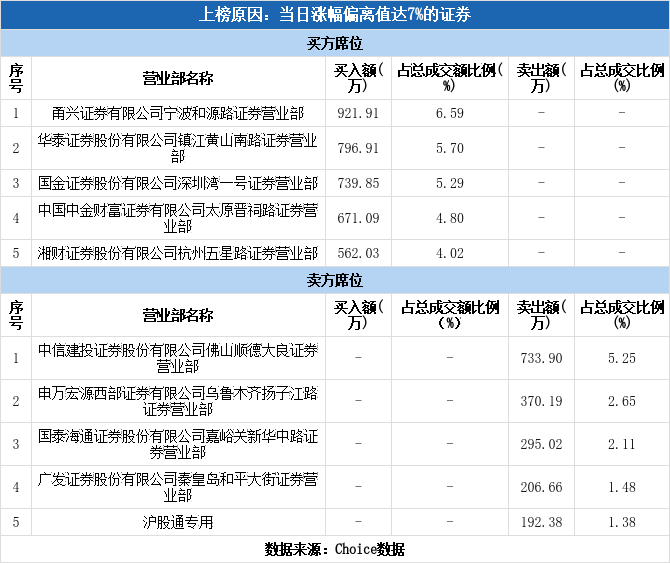Click percentage value 5.29
This screenshot has width=670, height=563.
click(450, 183)
